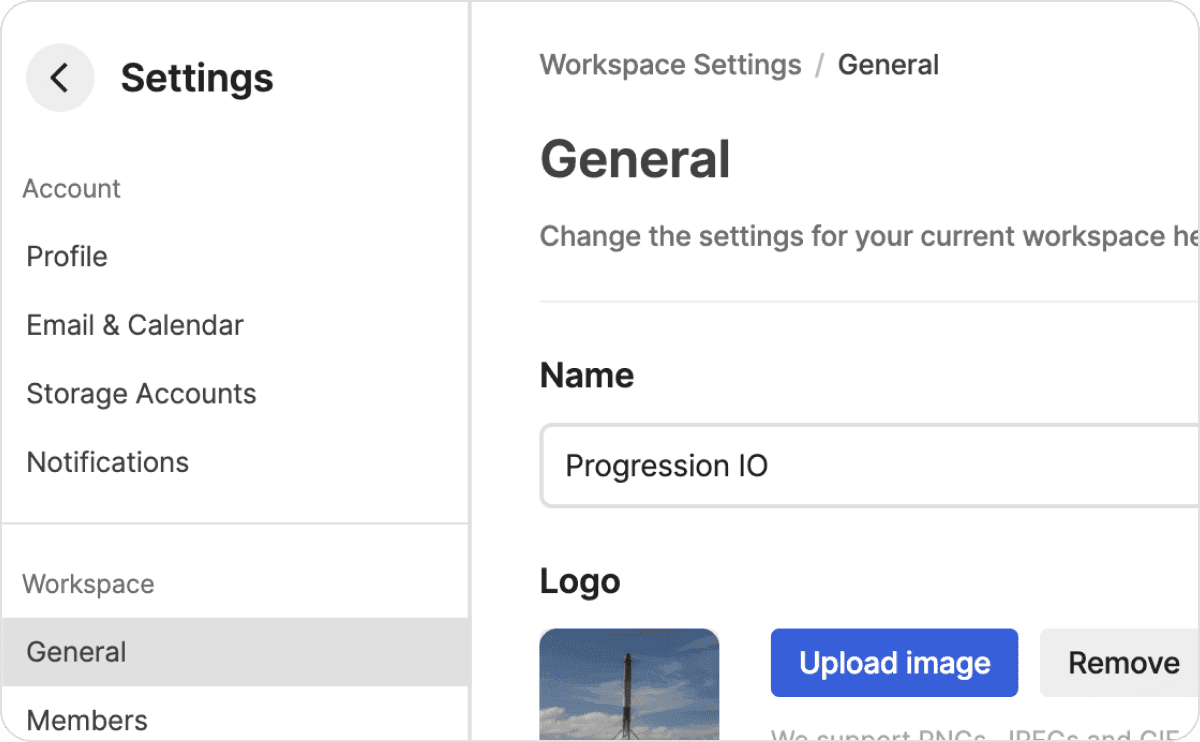Click the Account section header

[x=72, y=189]
